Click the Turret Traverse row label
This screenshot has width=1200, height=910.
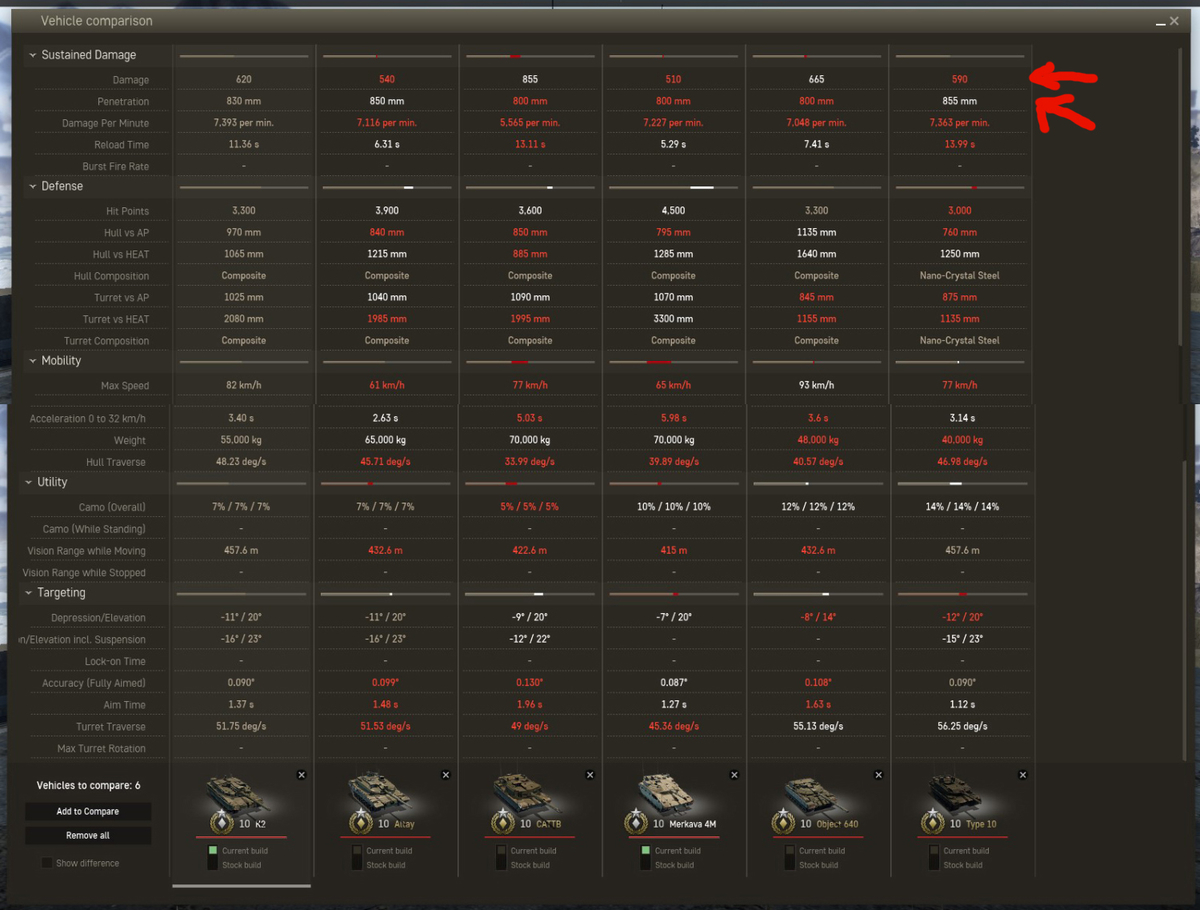111,728
